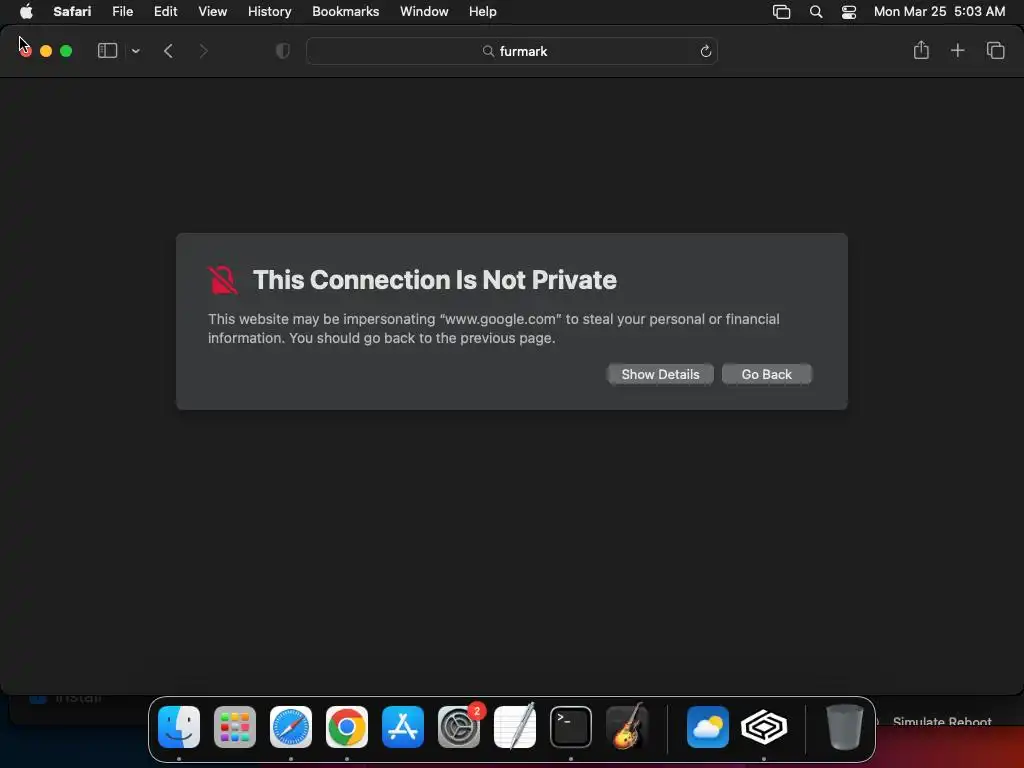Launch GarageBand from the Dock
Viewport: 1024px width, 768px height.
pyautogui.click(x=627, y=726)
